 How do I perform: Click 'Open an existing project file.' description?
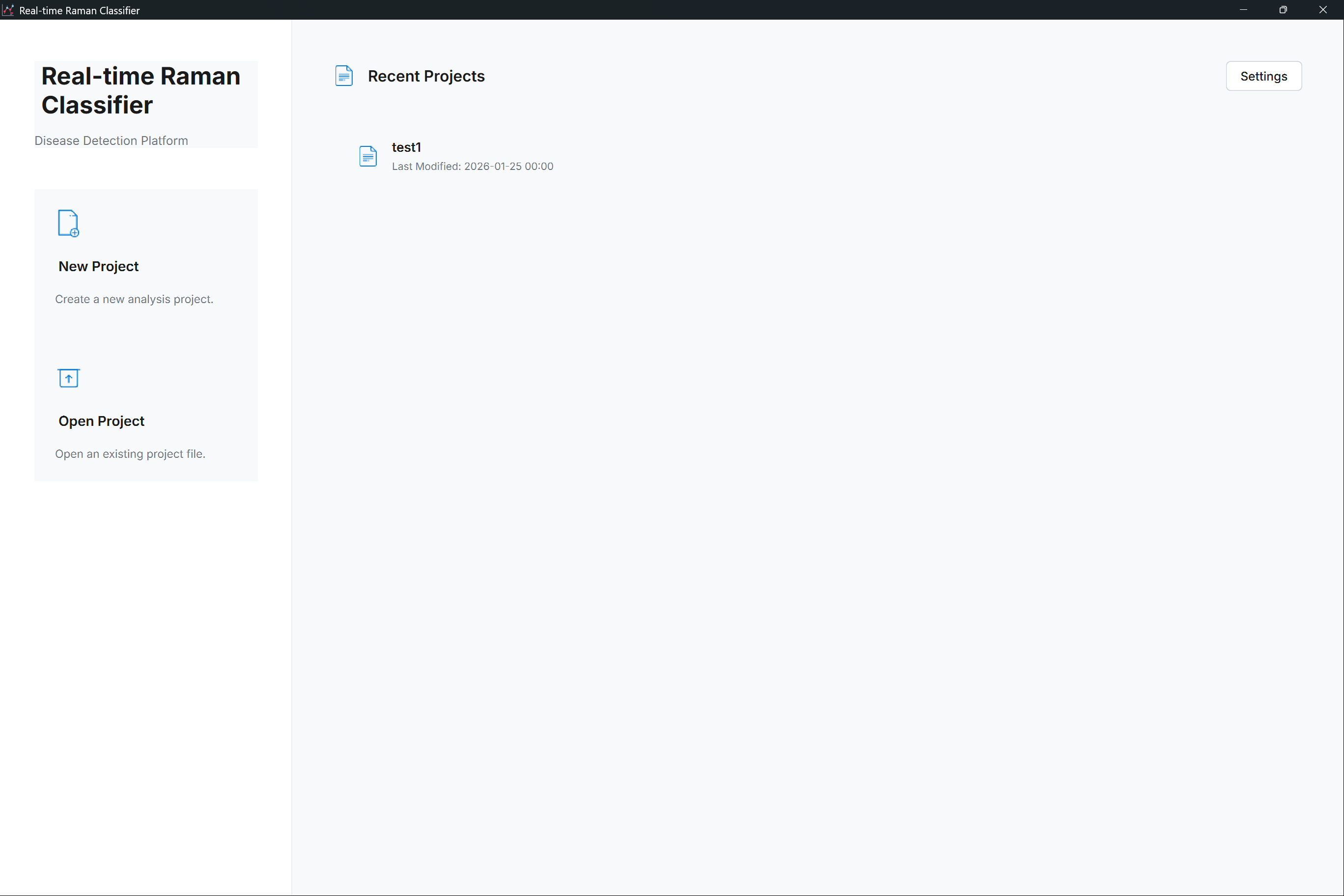tap(130, 454)
